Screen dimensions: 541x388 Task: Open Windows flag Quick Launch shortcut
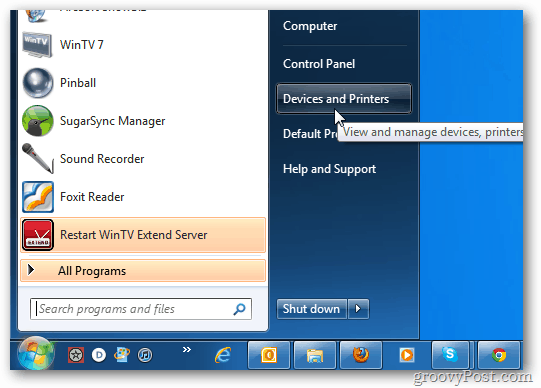[x=122, y=355]
